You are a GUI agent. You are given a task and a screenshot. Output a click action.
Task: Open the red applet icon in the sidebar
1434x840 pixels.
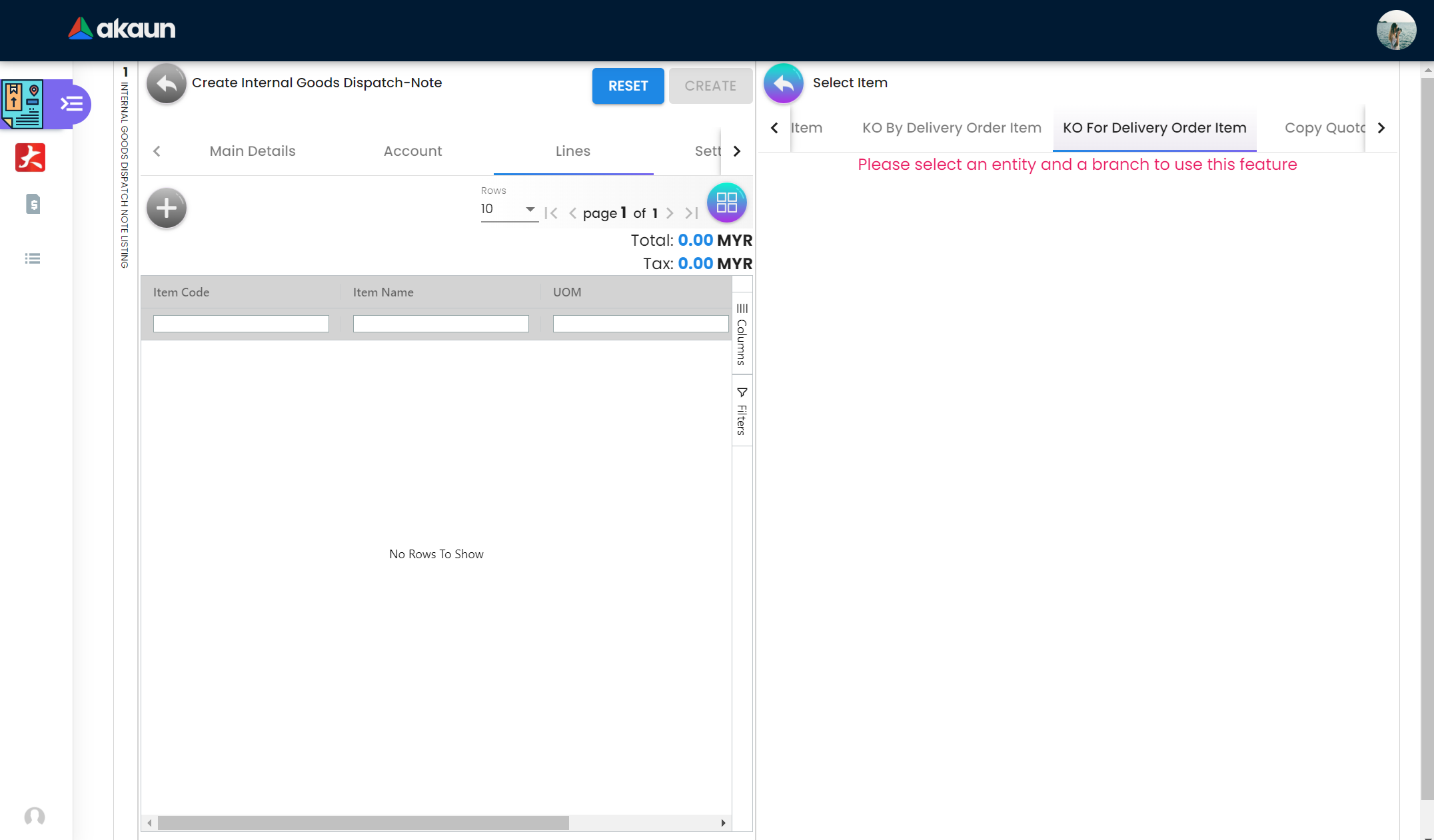pyautogui.click(x=31, y=158)
